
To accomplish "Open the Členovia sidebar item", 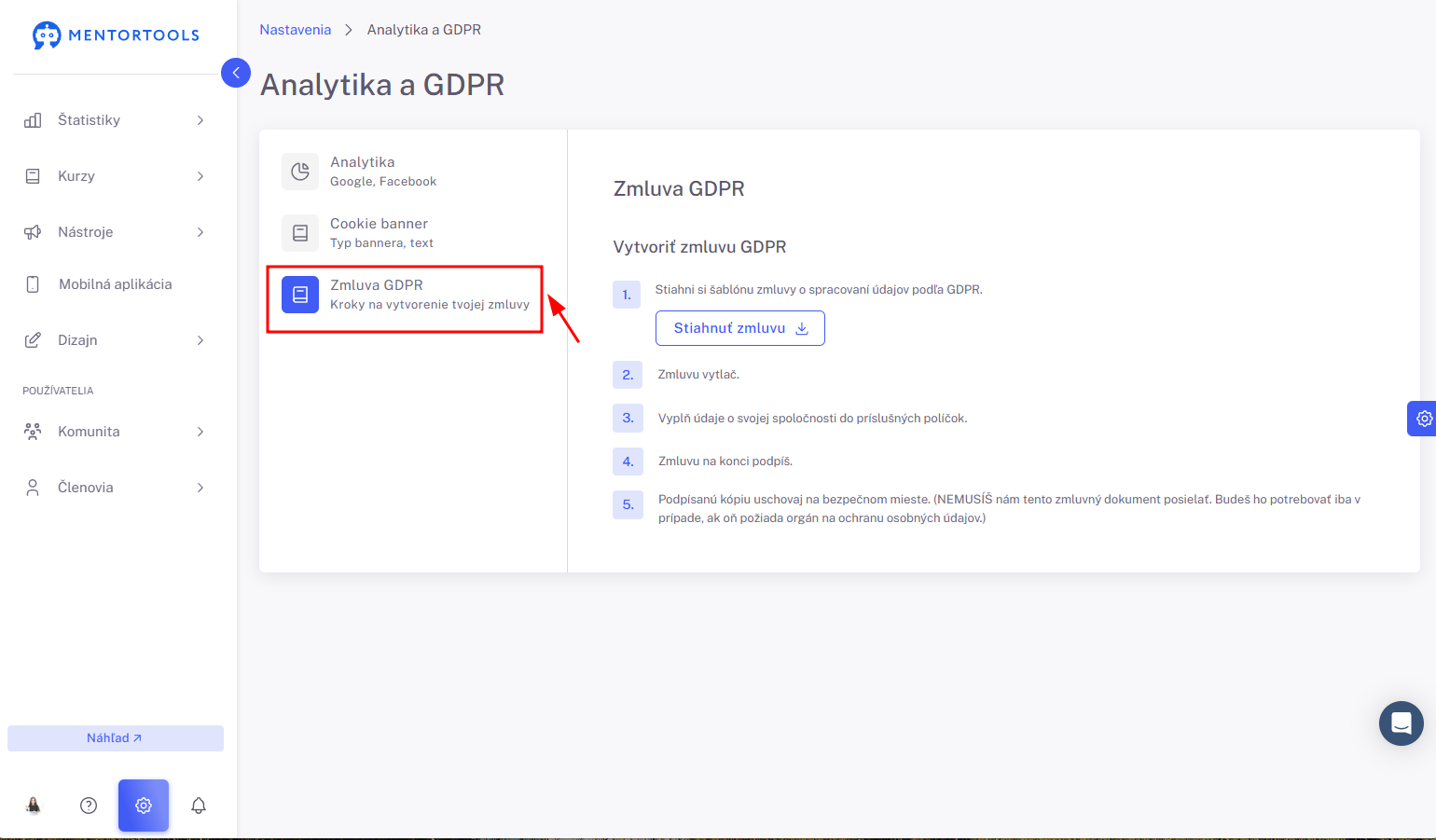I will [114, 488].
